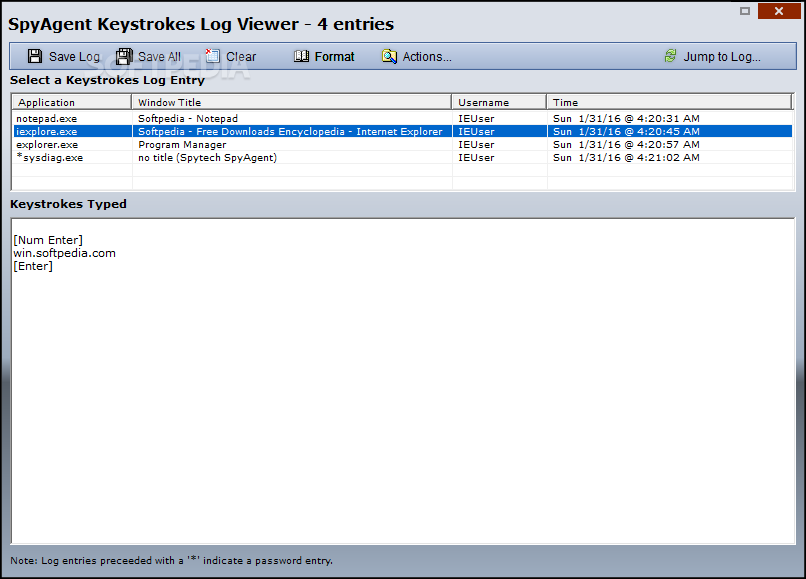Click IEUser in the sysdiag.exe row

[476, 157]
